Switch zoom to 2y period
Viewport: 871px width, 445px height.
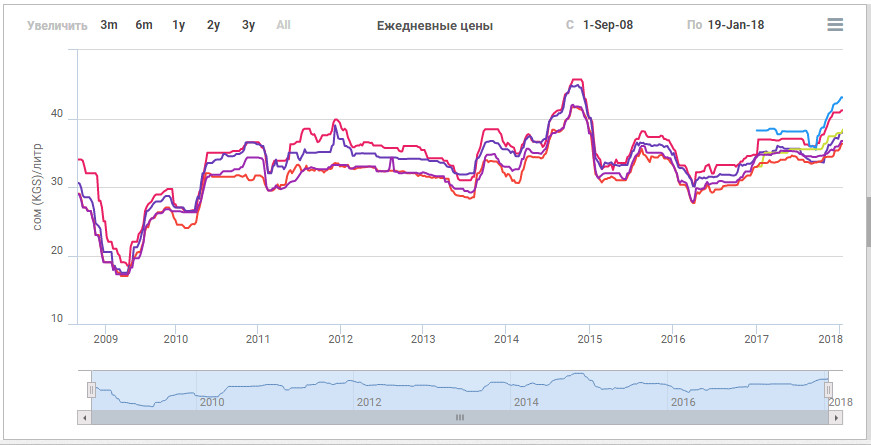coord(213,25)
